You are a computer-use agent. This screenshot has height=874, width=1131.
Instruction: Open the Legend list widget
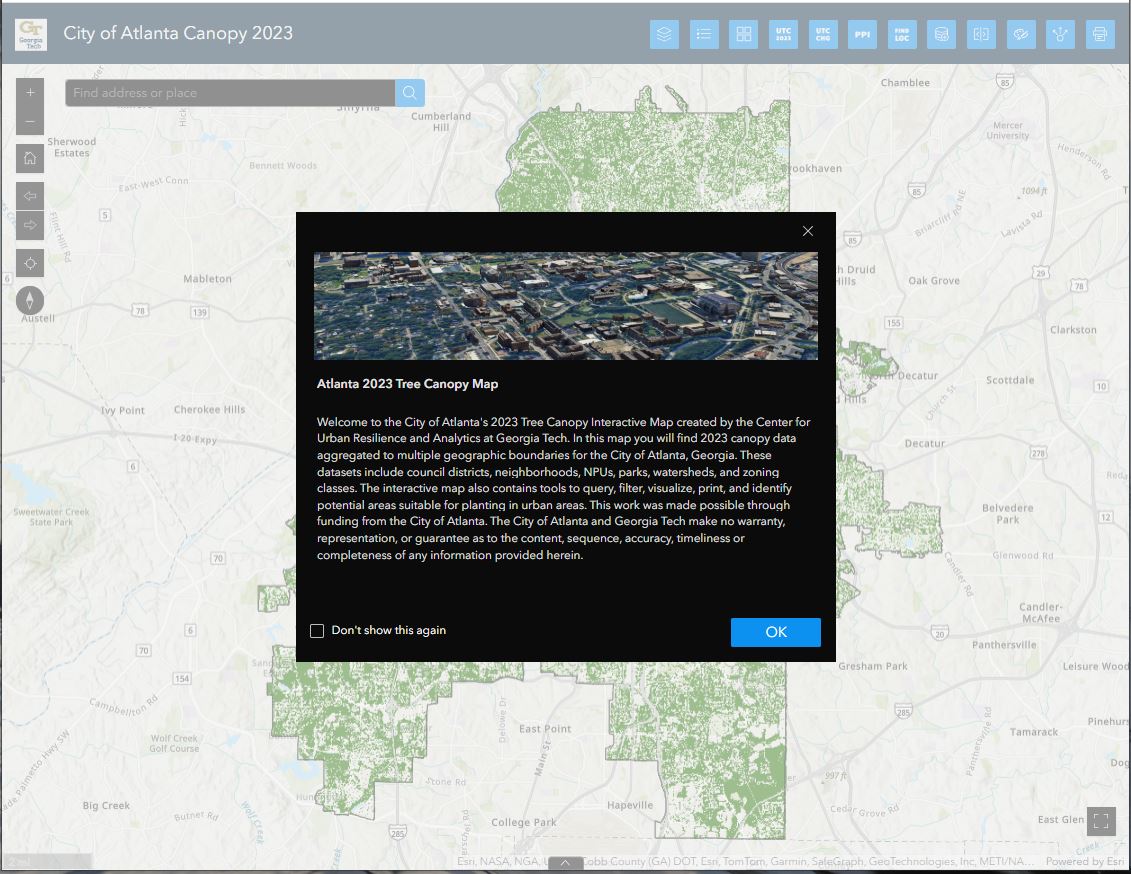pyautogui.click(x=704, y=34)
